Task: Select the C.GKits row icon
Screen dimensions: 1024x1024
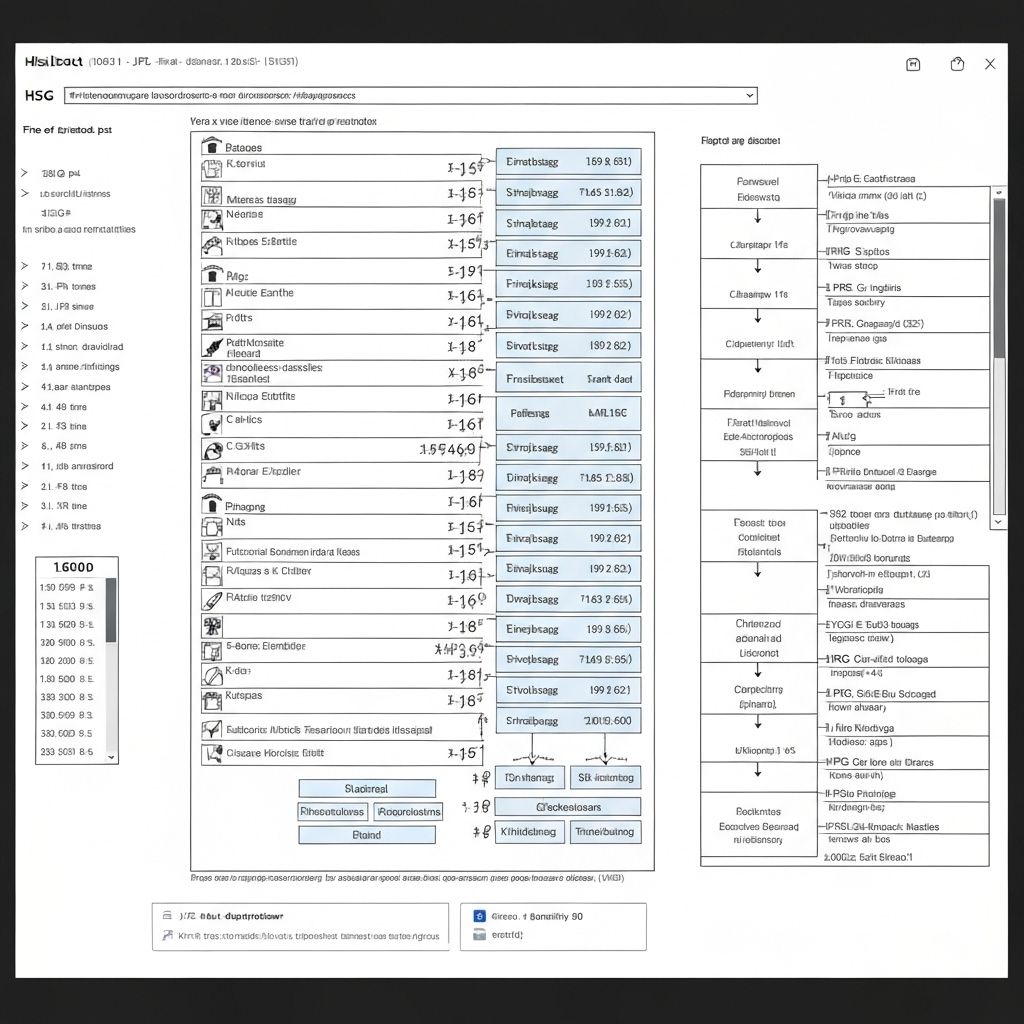Action: click(211, 450)
